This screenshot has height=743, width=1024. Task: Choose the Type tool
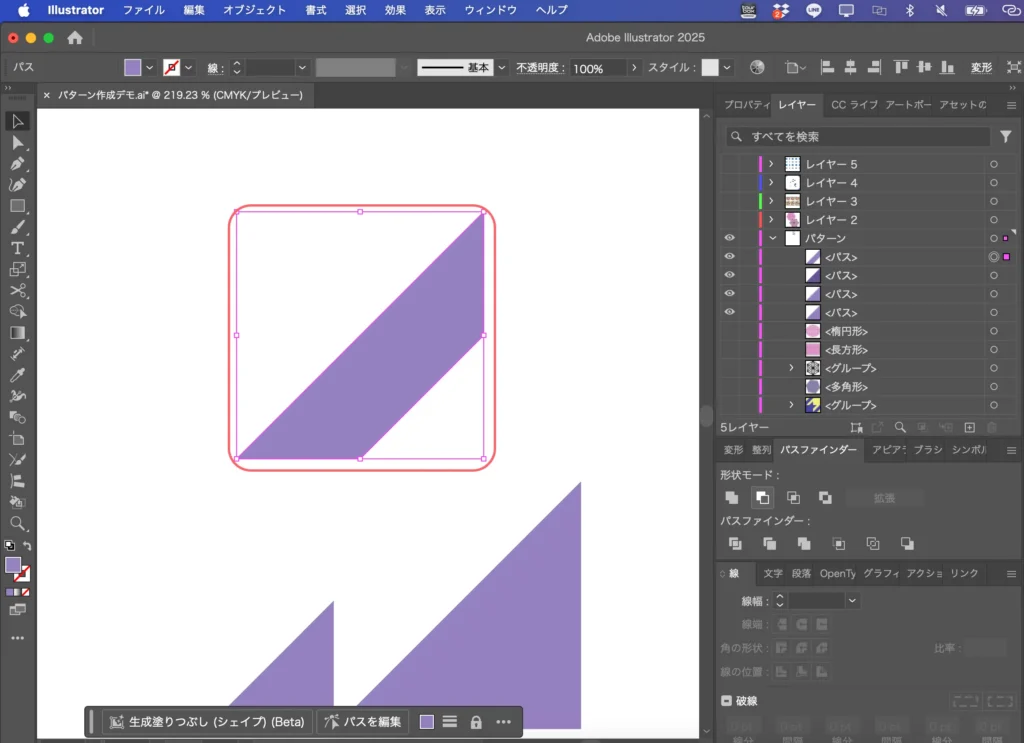tap(18, 248)
